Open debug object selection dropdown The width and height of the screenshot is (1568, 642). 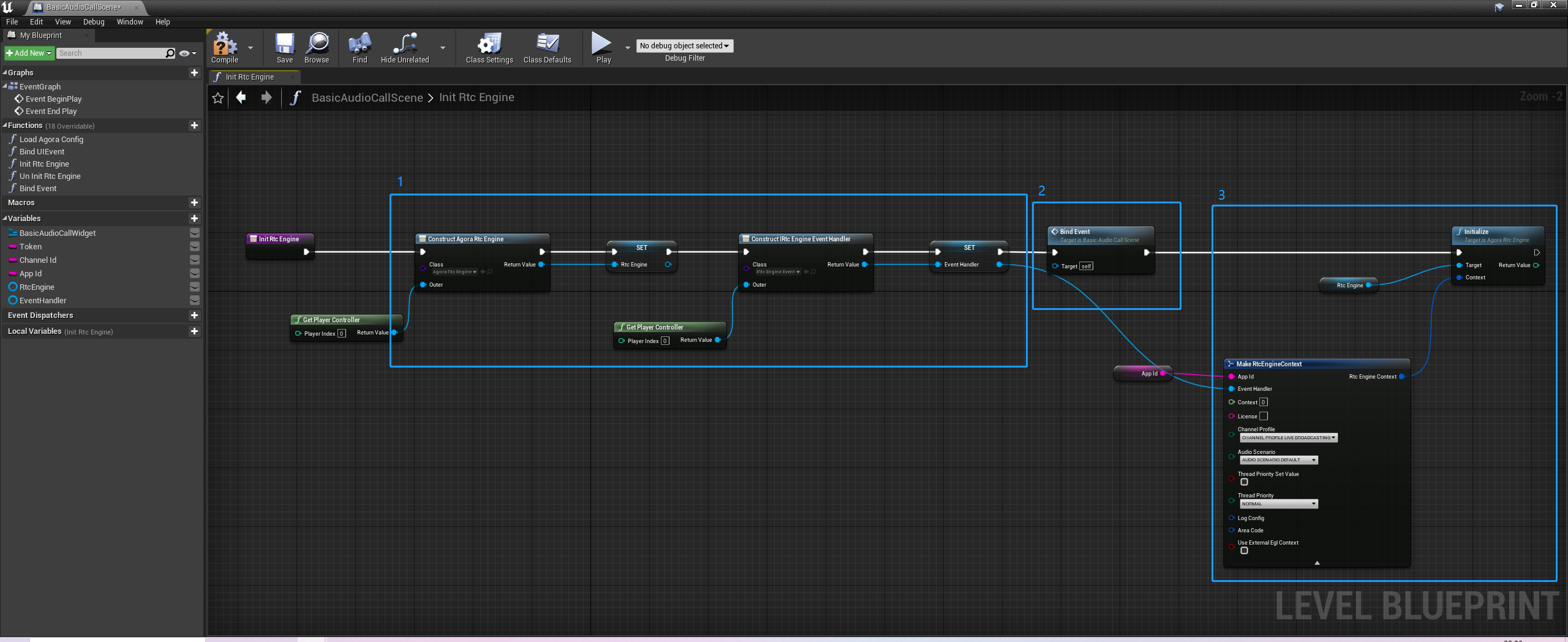click(684, 46)
